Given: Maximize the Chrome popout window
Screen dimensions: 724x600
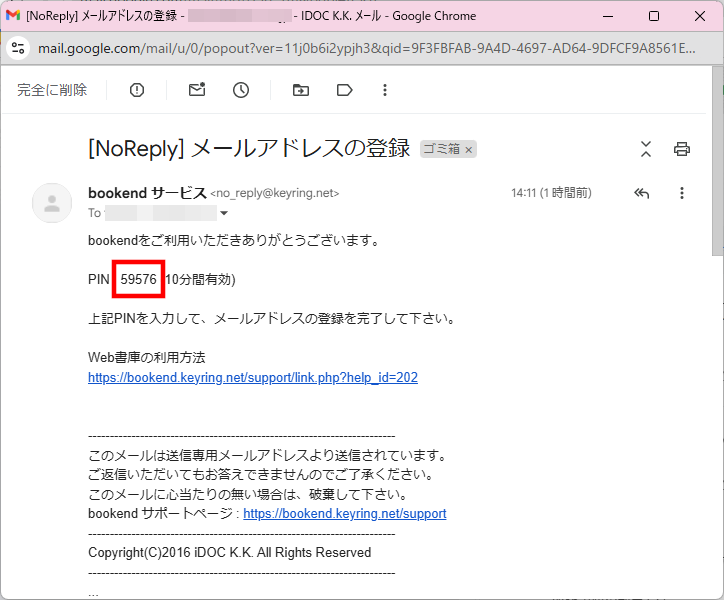Looking at the screenshot, I should pyautogui.click(x=654, y=16).
